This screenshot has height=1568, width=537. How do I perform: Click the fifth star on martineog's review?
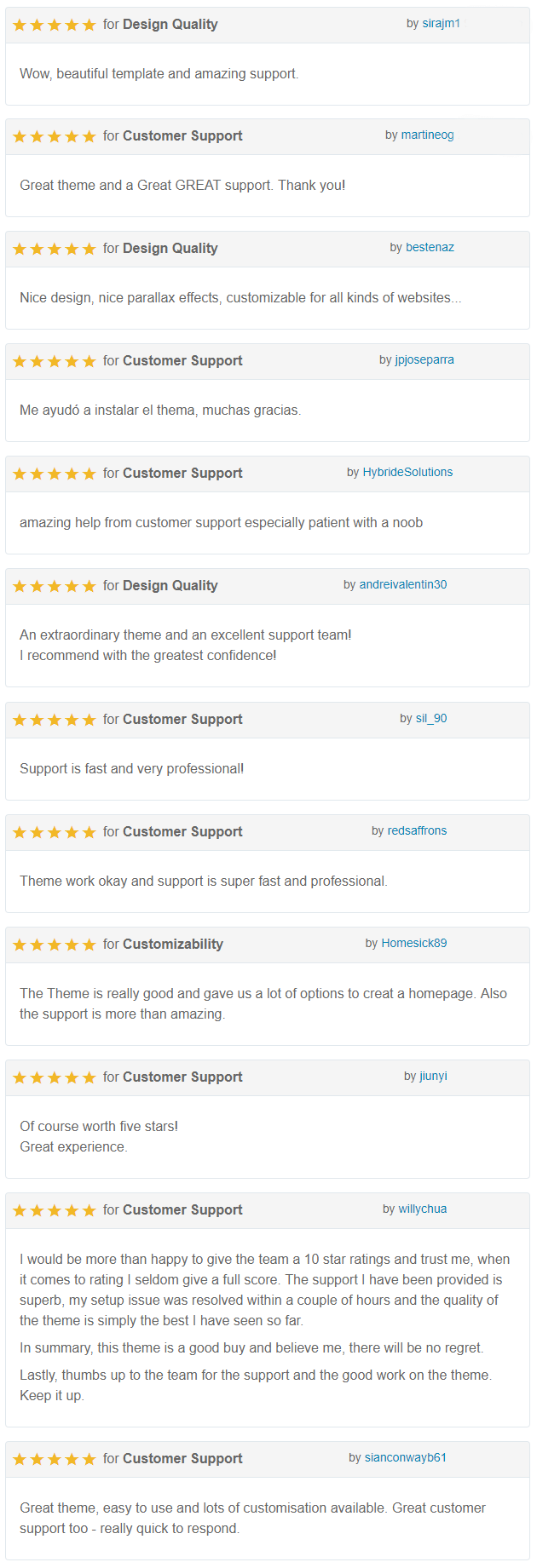[x=89, y=136]
